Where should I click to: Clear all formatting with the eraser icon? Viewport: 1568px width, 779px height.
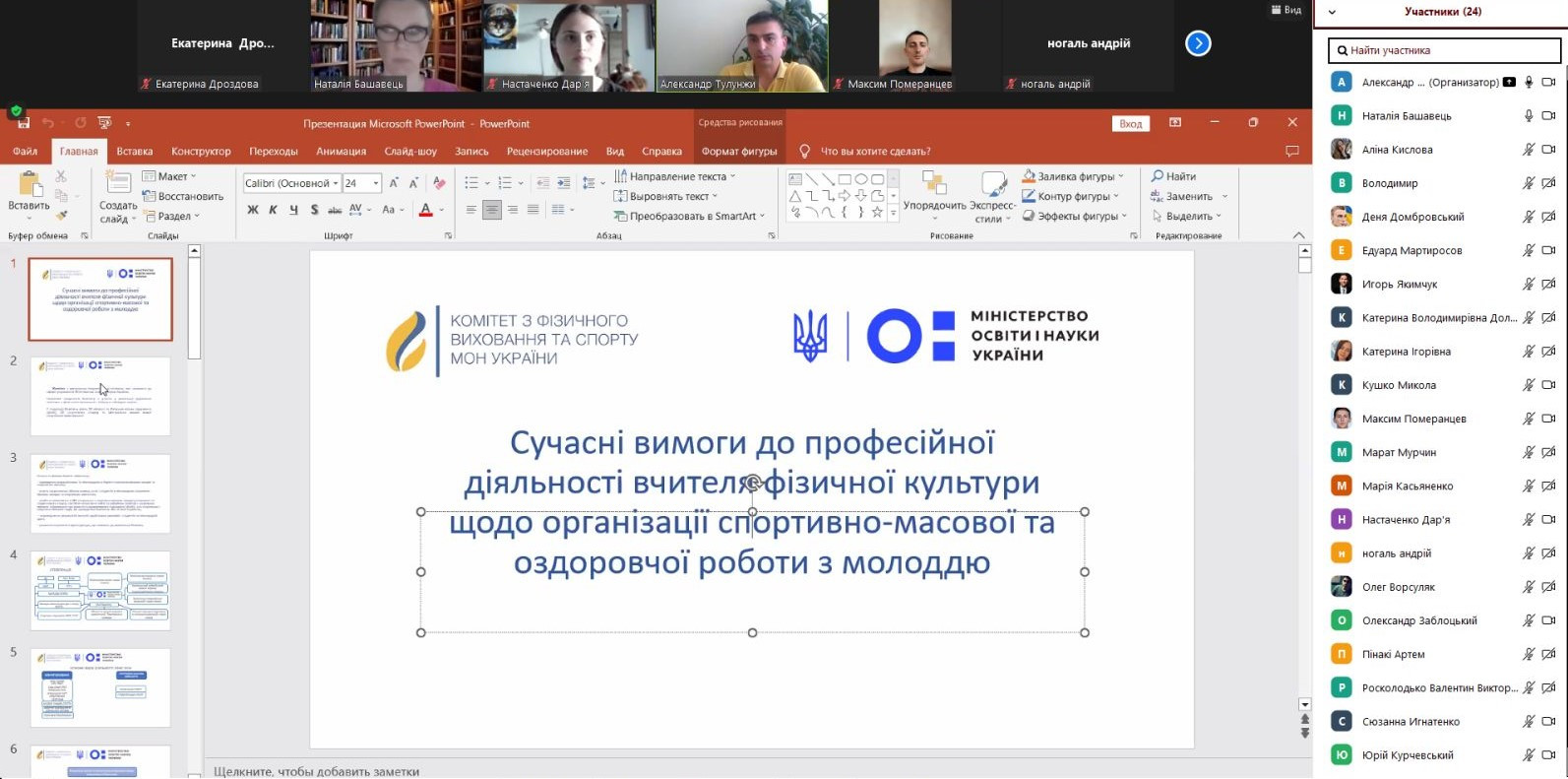click(x=439, y=183)
